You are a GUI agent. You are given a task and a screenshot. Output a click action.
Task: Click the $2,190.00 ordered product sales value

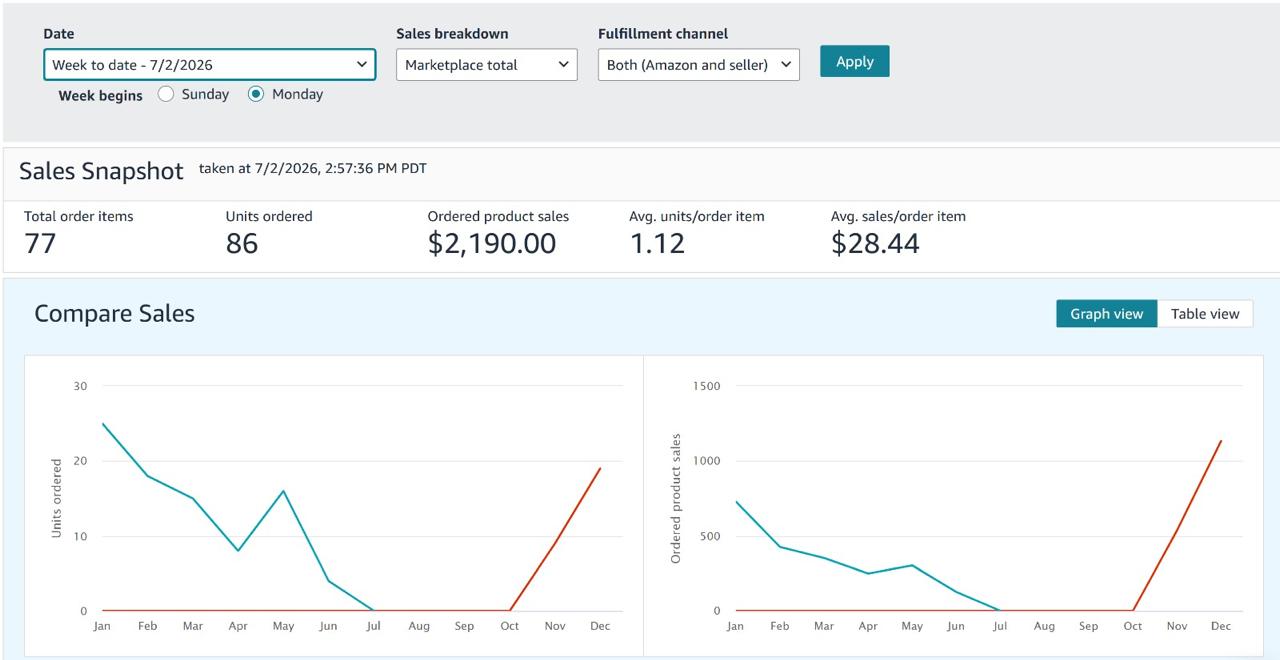492,243
